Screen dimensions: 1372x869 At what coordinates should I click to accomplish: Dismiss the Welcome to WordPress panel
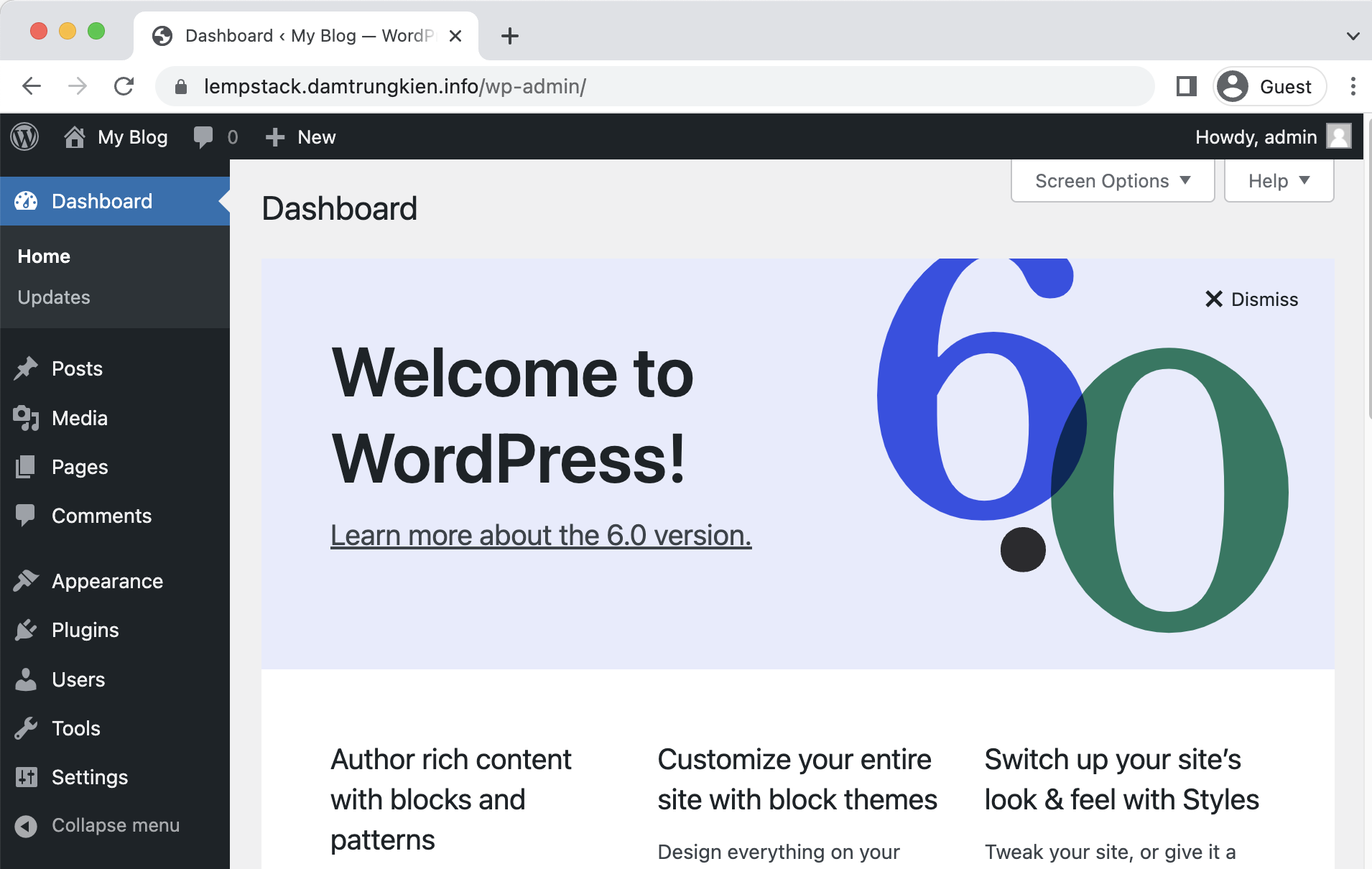click(x=1251, y=299)
